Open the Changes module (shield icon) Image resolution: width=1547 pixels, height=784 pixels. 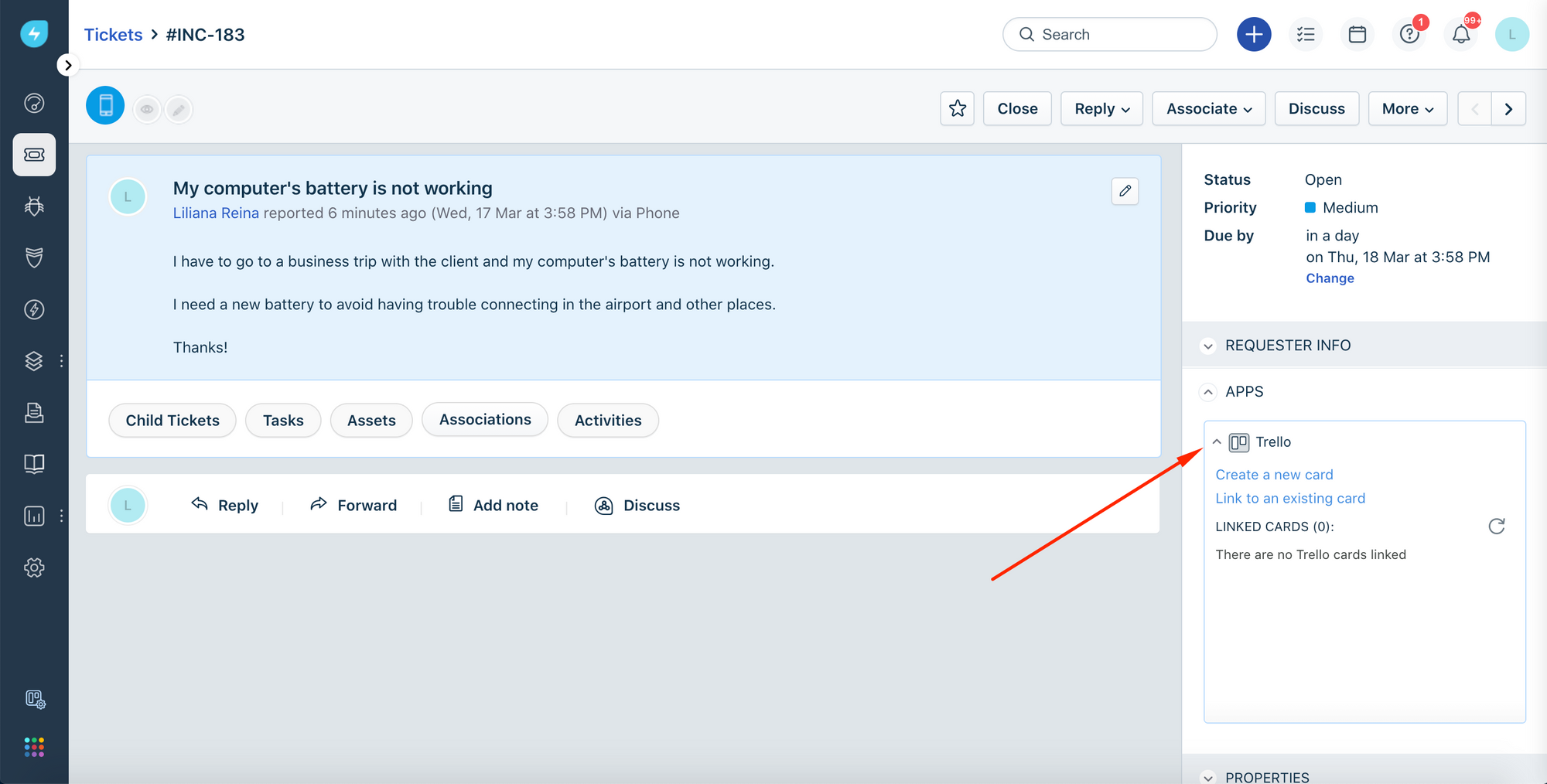pyautogui.click(x=34, y=257)
